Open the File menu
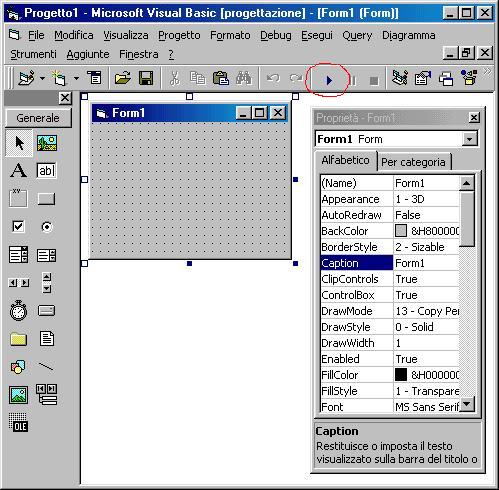Image resolution: width=499 pixels, height=490 pixels. 36,35
